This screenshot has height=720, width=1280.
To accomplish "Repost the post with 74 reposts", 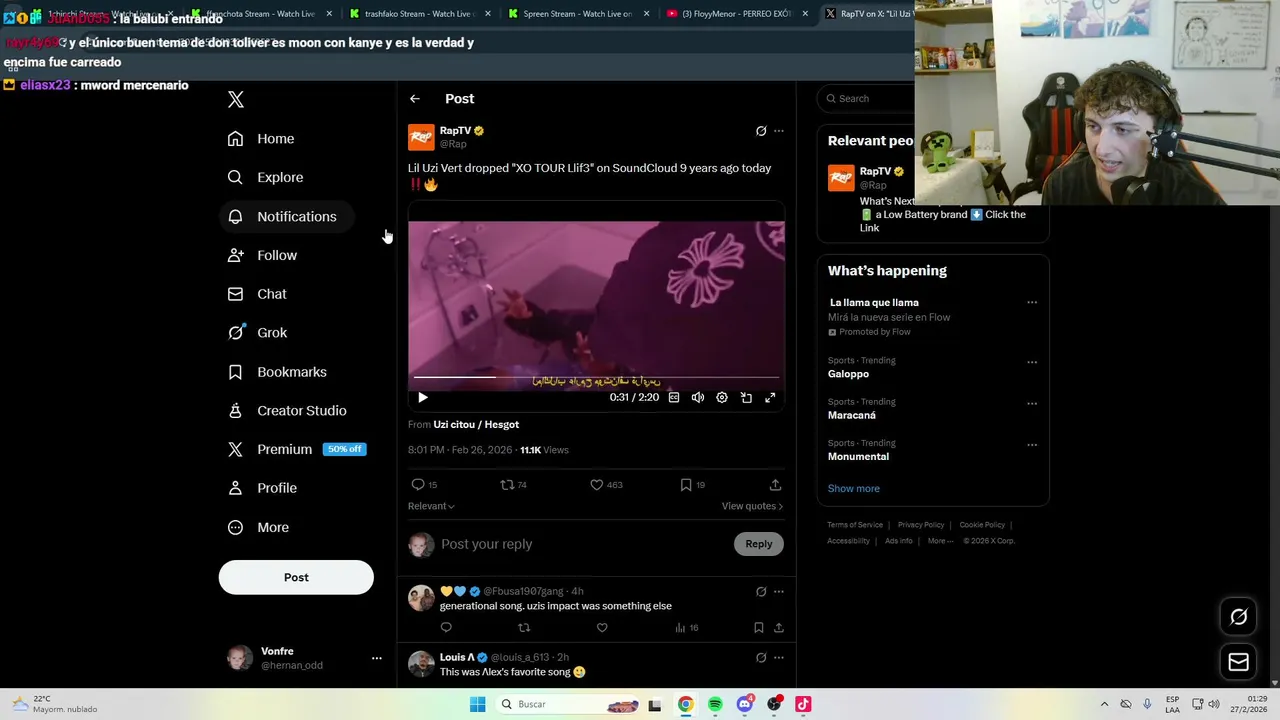I will coord(507,485).
